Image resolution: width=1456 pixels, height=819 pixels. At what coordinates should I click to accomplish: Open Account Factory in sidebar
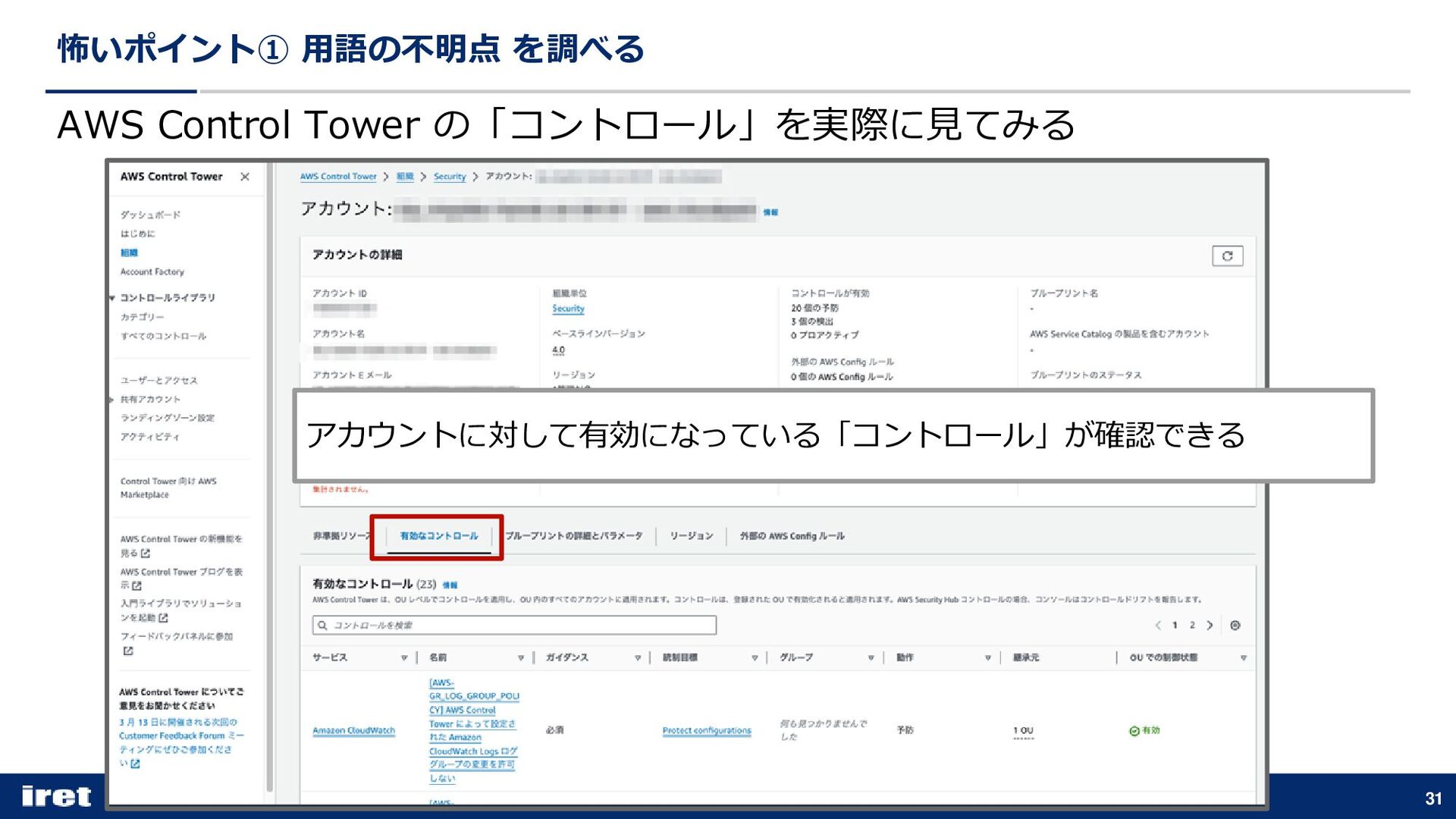click(152, 272)
